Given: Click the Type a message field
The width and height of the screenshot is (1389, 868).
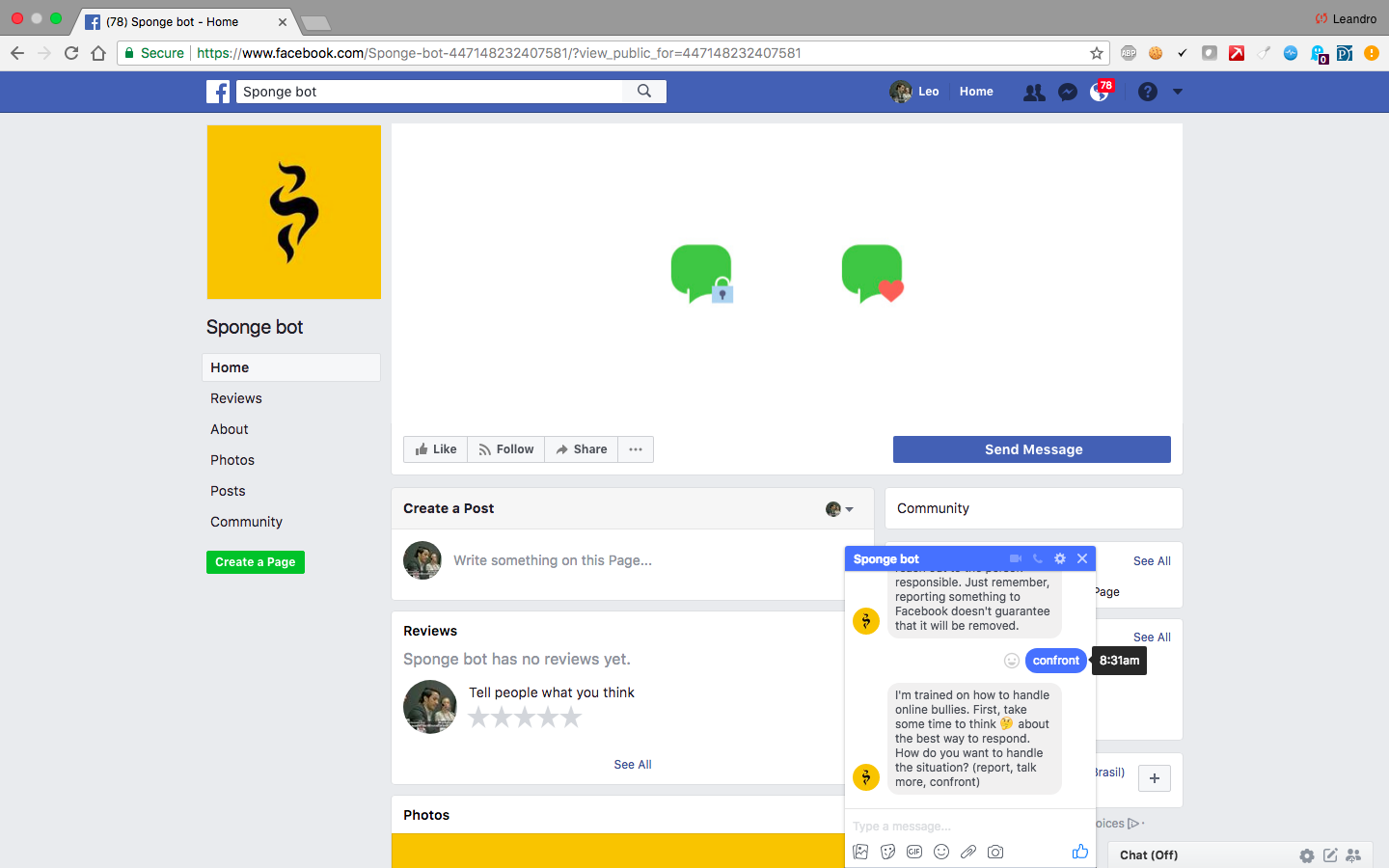Looking at the screenshot, I should (x=970, y=827).
